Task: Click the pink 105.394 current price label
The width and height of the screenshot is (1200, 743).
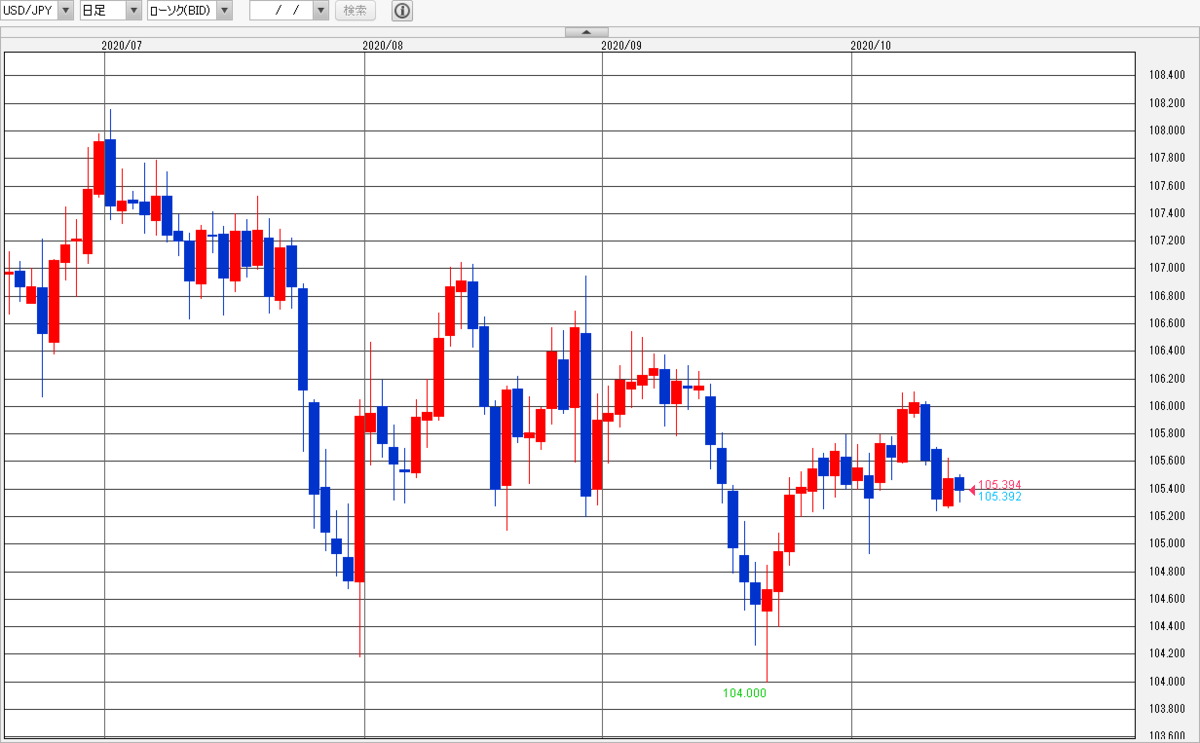Action: click(x=1000, y=485)
